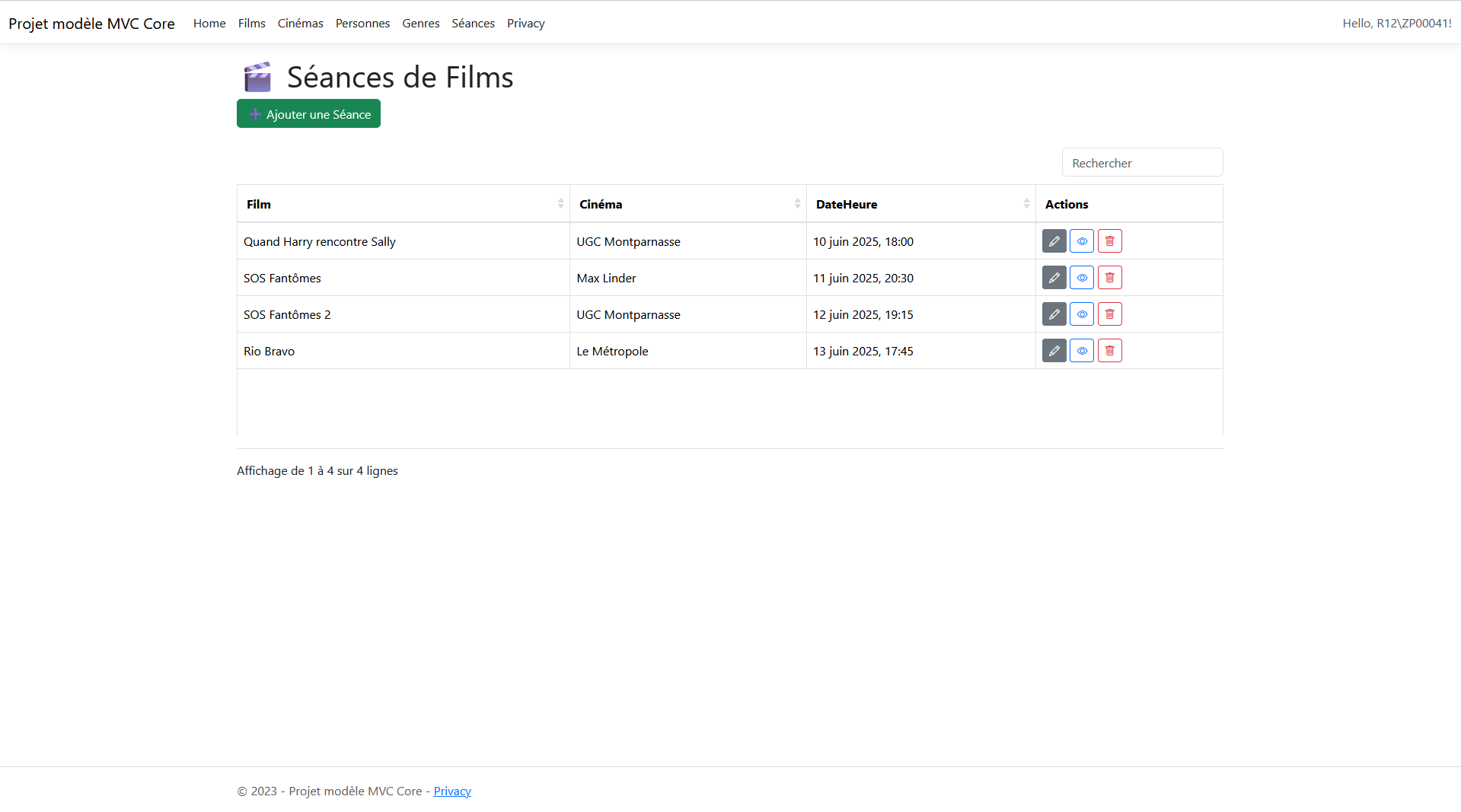View details of Quand Harry rencontre Sally séance
This screenshot has height=812, width=1461.
1081,241
